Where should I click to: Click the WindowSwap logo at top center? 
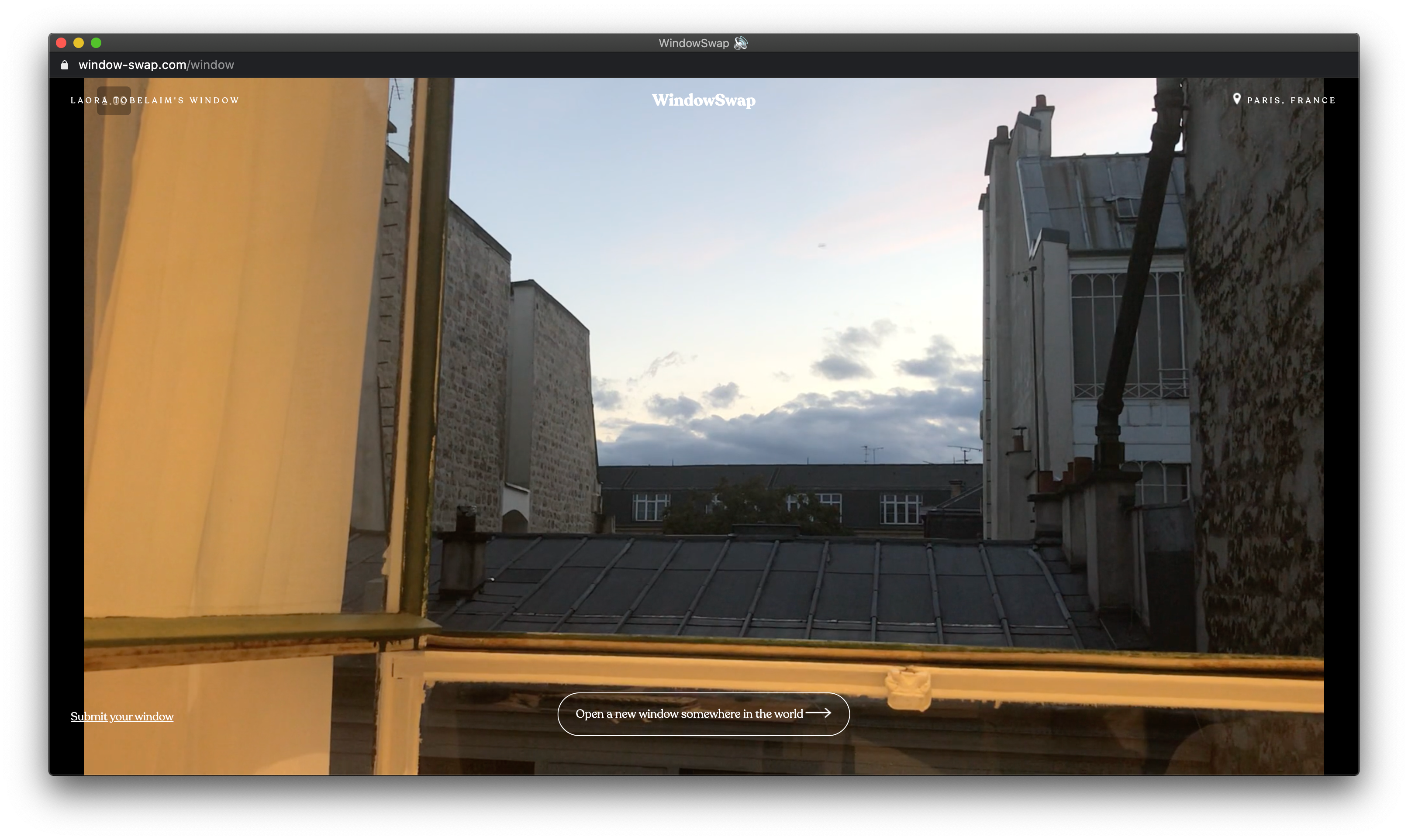tap(703, 100)
